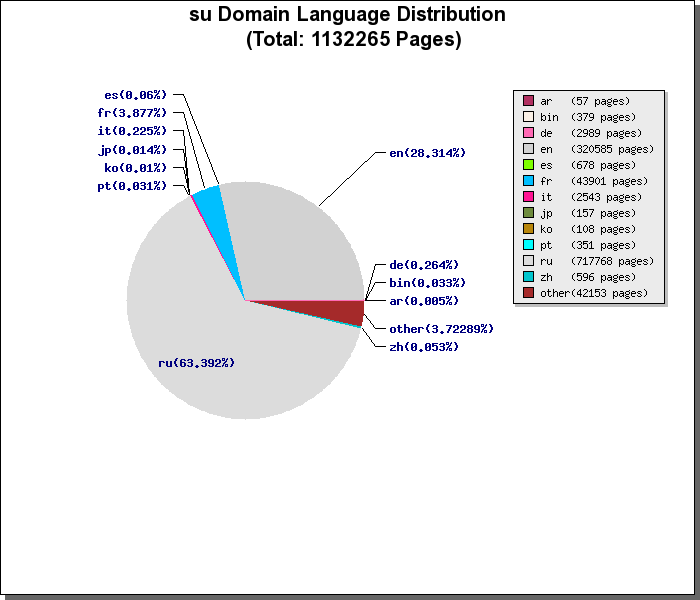Click legend text '(351 pages)'
The width and height of the screenshot is (700, 600).
[603, 245]
